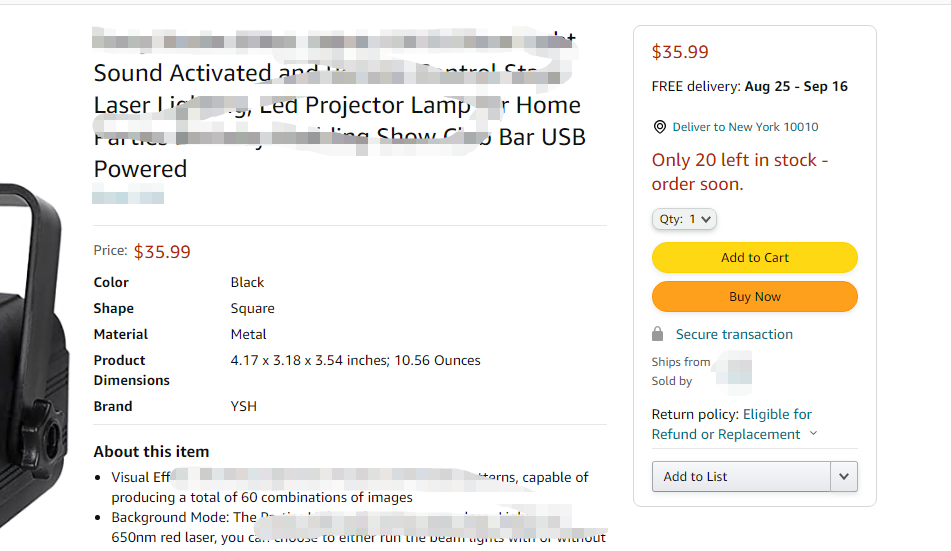Expand the Refund or Replacement chevron

pos(813,434)
